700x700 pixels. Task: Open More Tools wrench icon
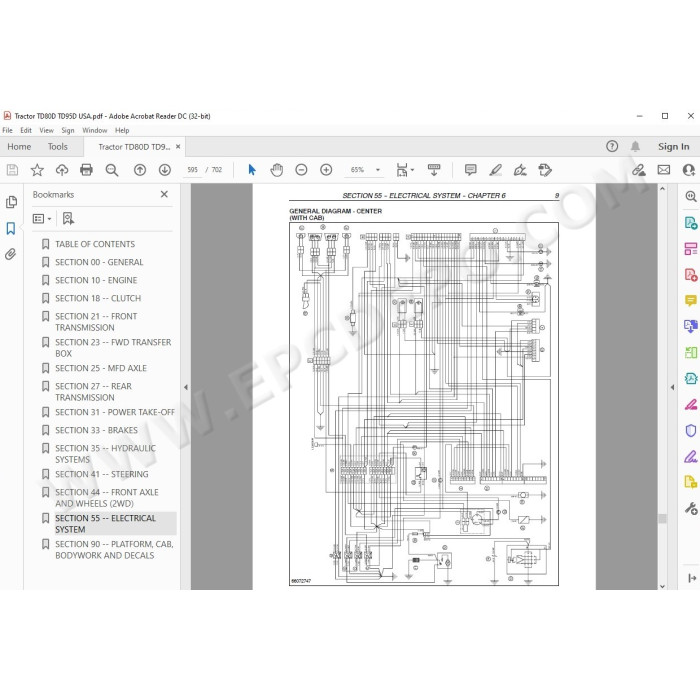click(x=691, y=508)
